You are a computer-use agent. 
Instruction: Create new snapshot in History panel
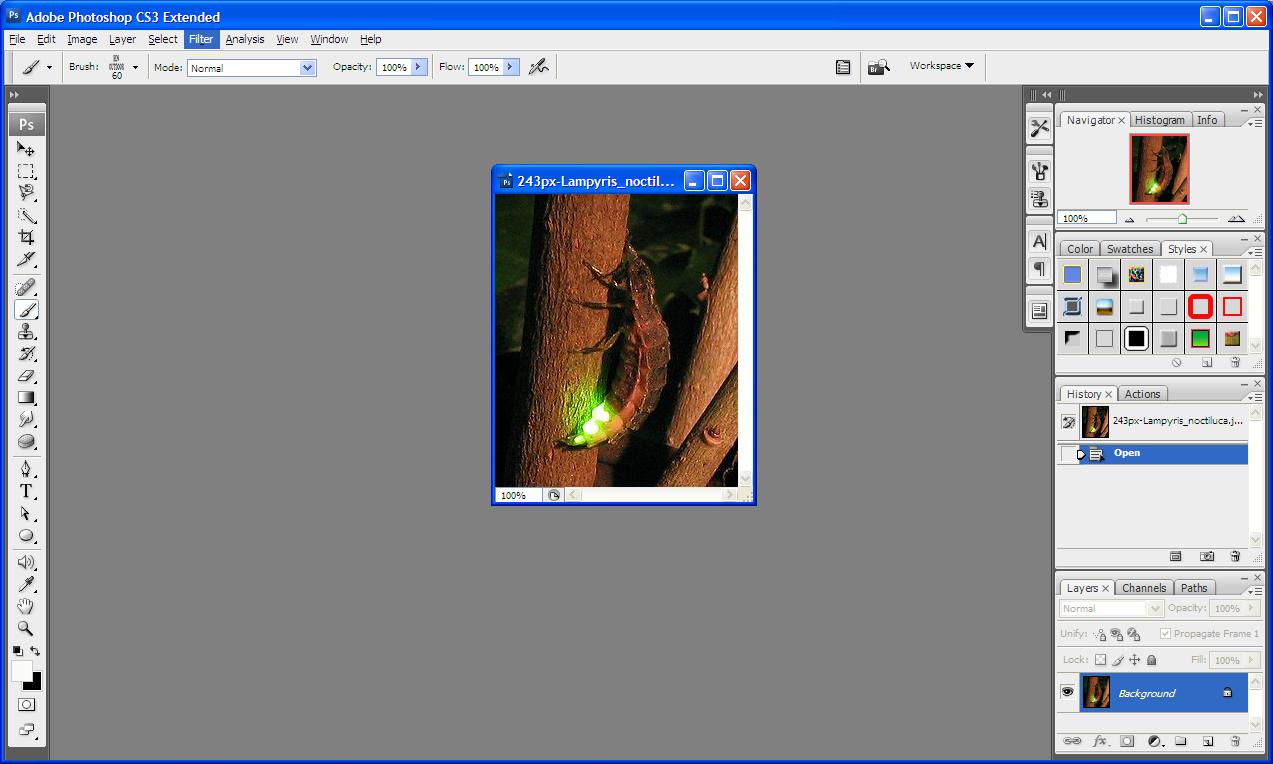(x=1207, y=556)
